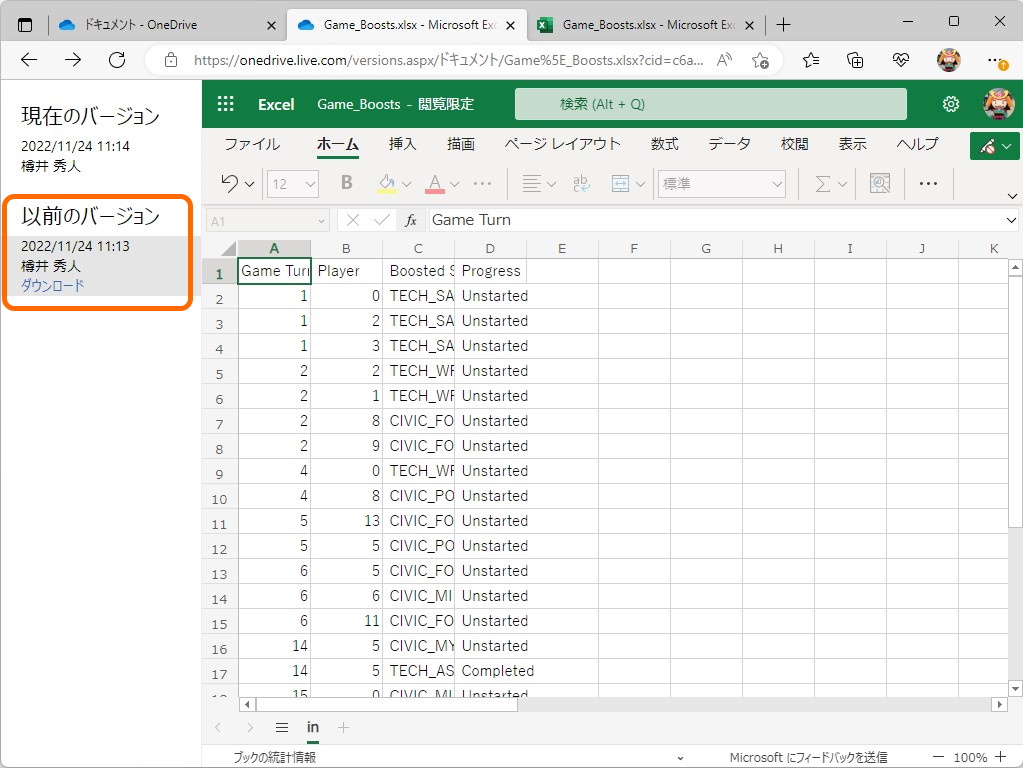Apply font color A icon
The image size is (1023, 768).
pyautogui.click(x=435, y=183)
